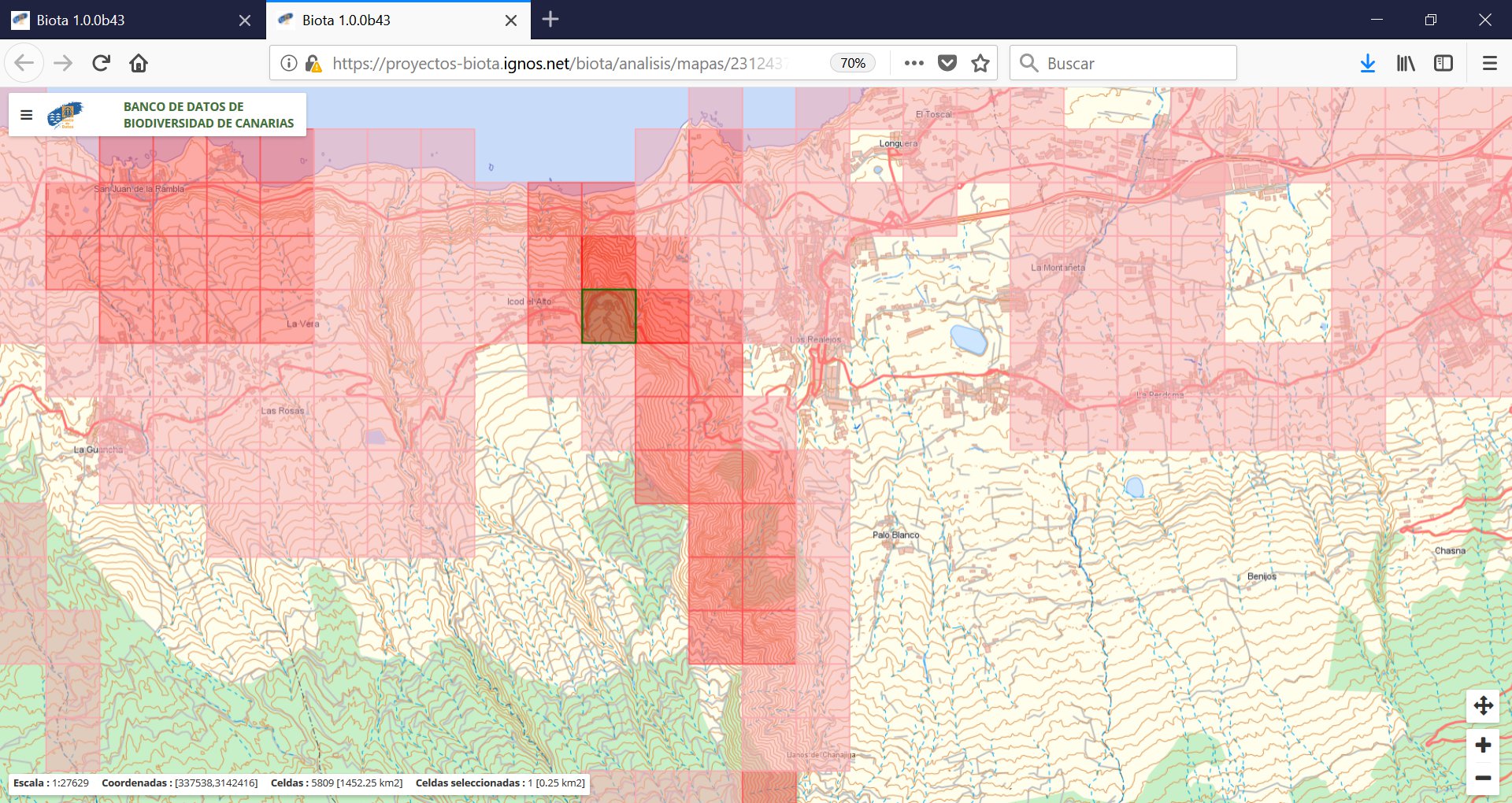The width and height of the screenshot is (1512, 803).
Task: Click the Escala 1:27629 status text
Action: click(x=51, y=783)
